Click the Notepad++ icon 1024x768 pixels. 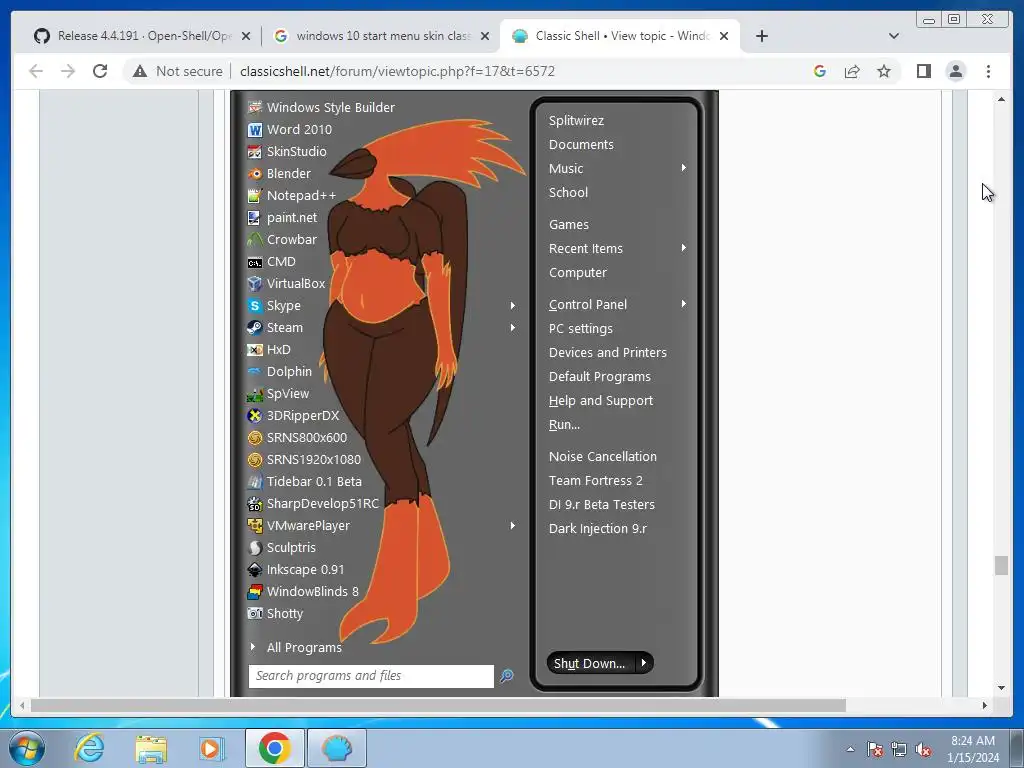point(255,196)
